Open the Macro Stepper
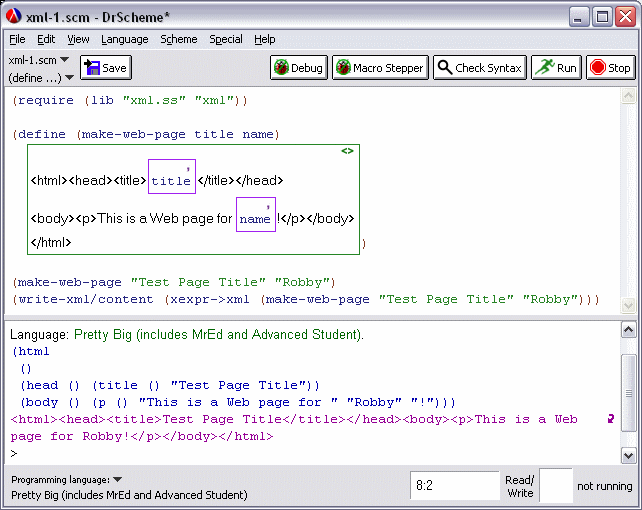 pyautogui.click(x=380, y=68)
